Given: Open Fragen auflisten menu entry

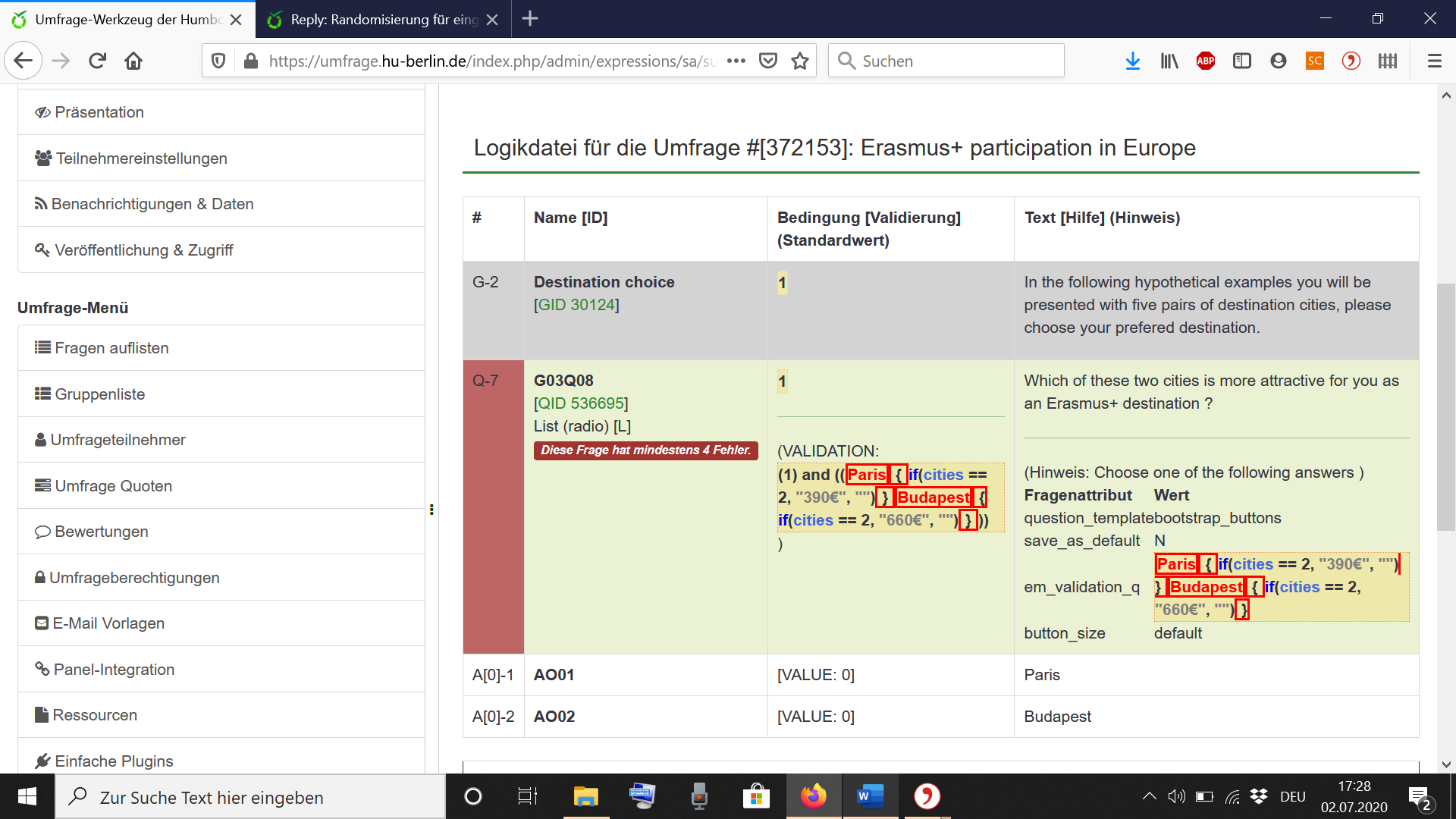Looking at the screenshot, I should (x=111, y=348).
